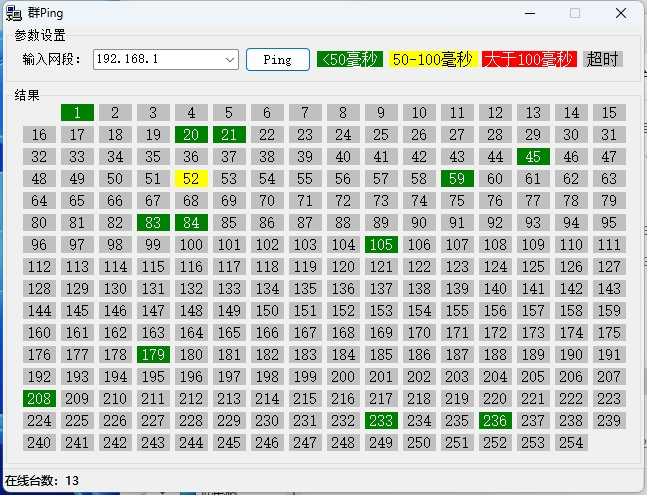Click gray host cell 31
Viewport: 647px width, 495px height.
click(609, 134)
